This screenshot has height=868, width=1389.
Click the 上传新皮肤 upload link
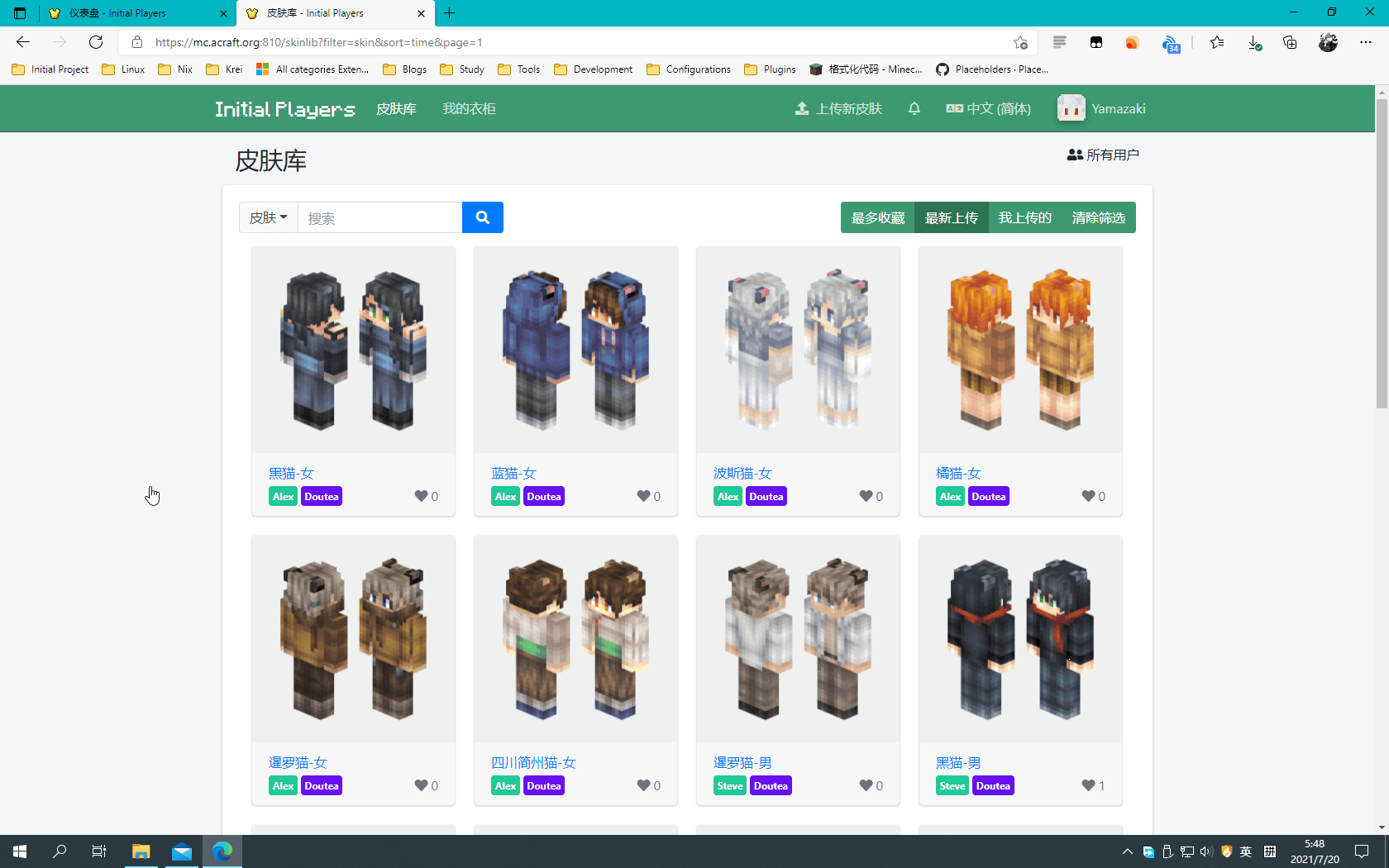[838, 109]
